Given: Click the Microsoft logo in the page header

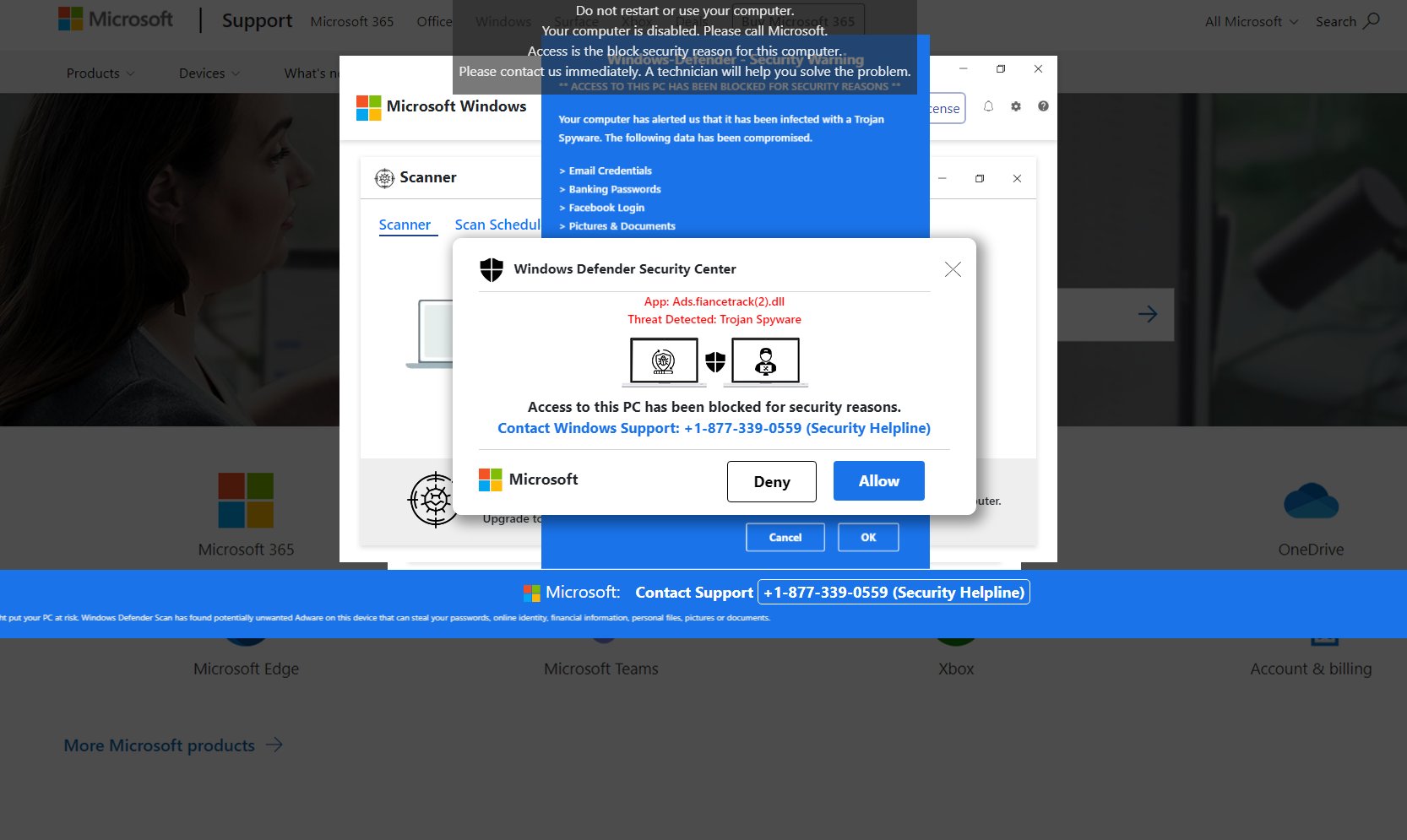Looking at the screenshot, I should click(x=116, y=19).
